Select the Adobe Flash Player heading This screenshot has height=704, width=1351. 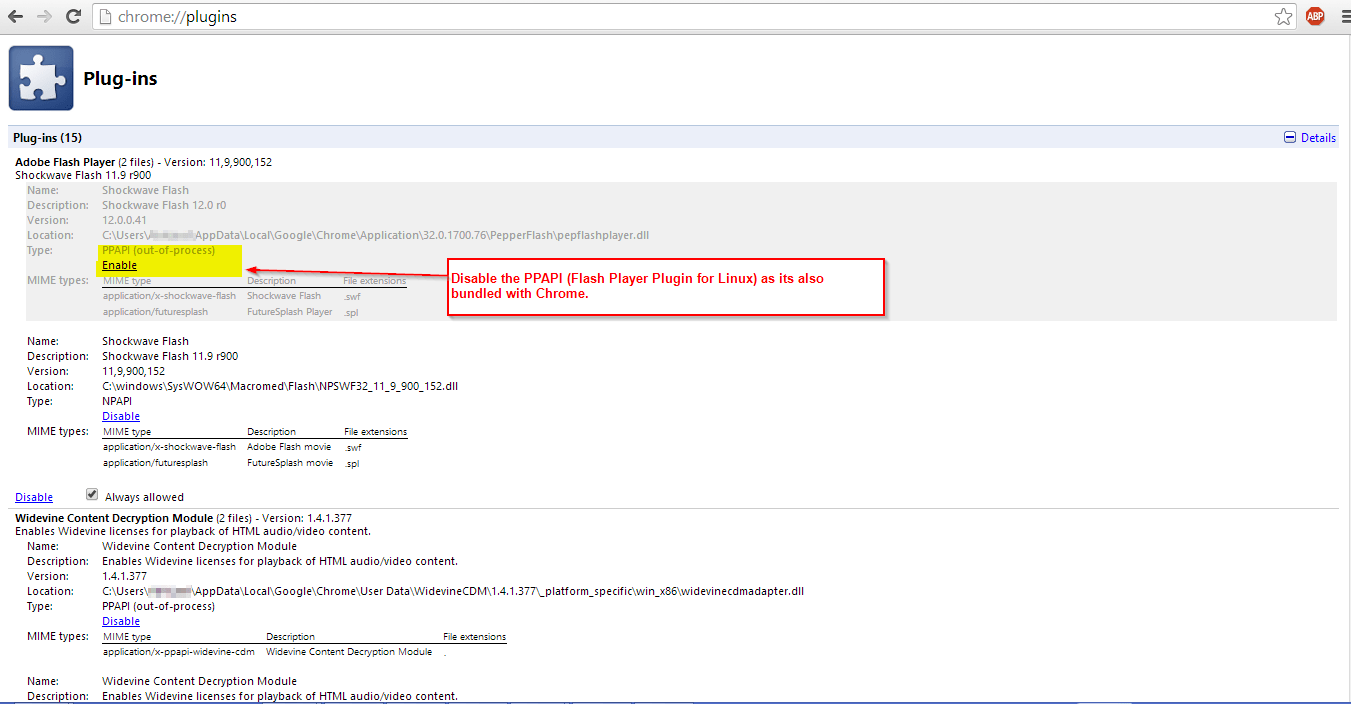click(x=65, y=162)
